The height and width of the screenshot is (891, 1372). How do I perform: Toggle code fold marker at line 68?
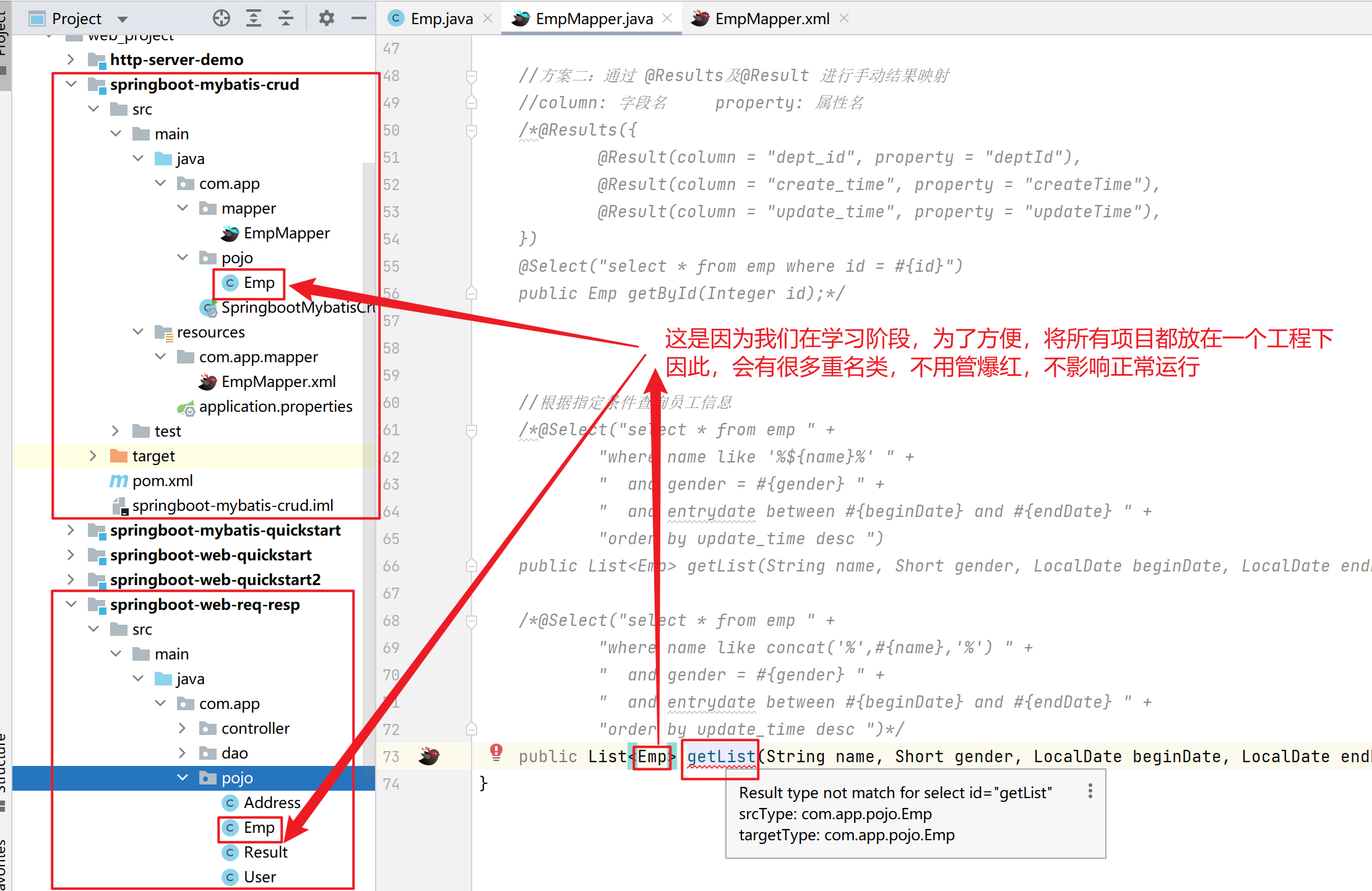coord(472,620)
